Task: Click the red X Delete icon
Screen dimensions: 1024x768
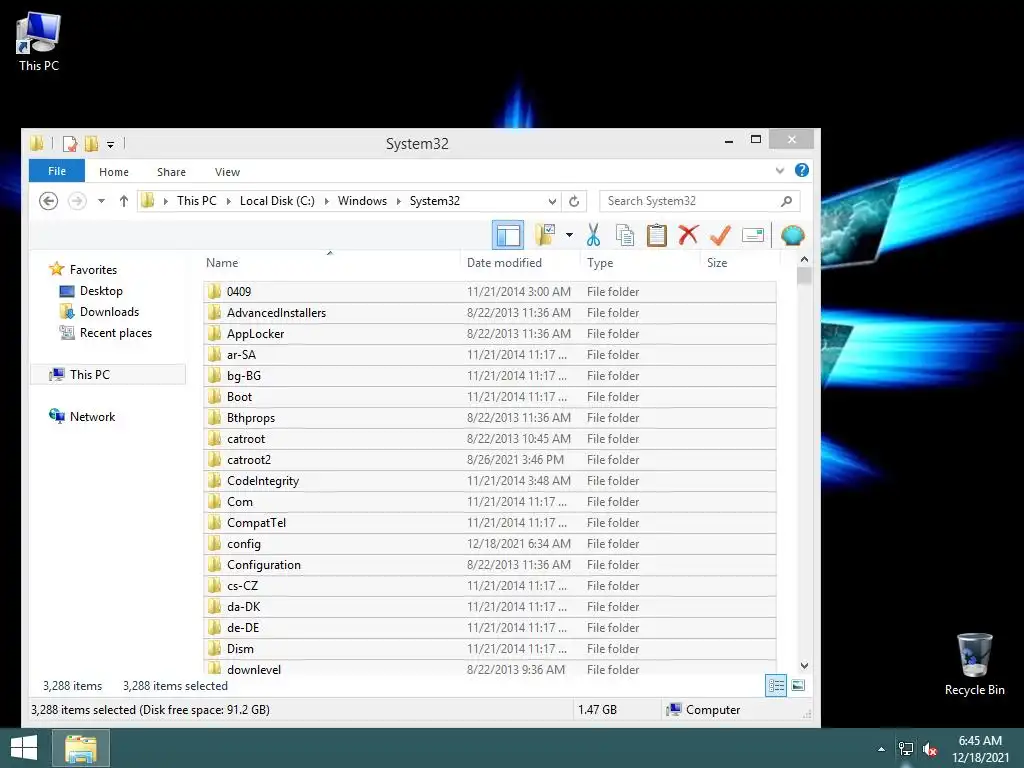Action: coord(688,235)
